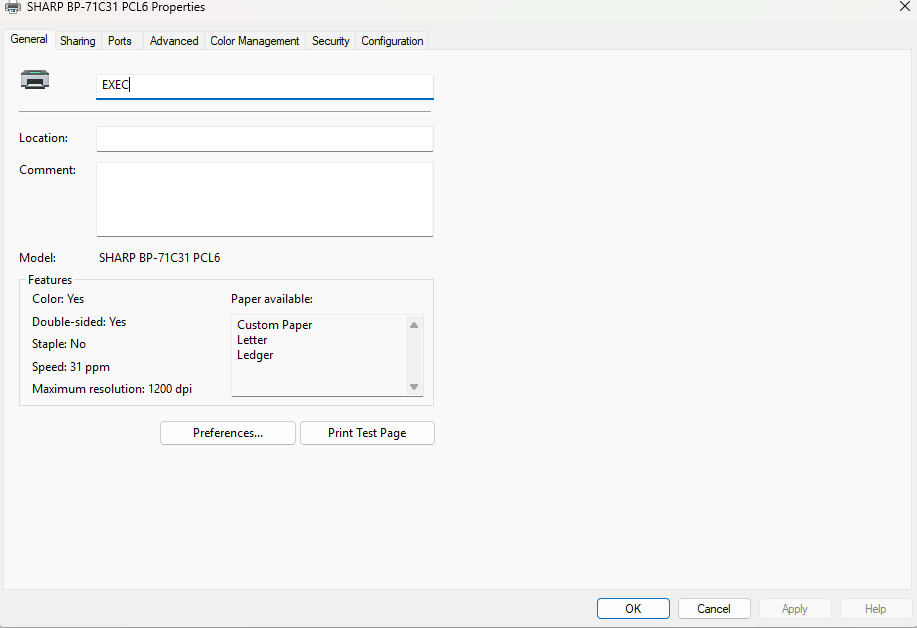The width and height of the screenshot is (917, 628).
Task: Click the 'Color: Yes' feature text
Action: pos(58,299)
